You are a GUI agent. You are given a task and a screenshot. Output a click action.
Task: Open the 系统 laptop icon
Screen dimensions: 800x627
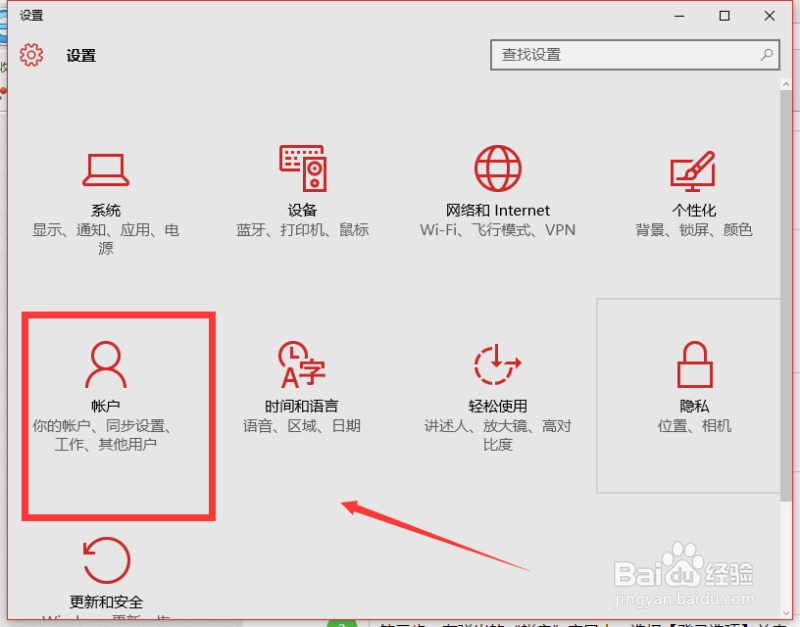[x=106, y=170]
